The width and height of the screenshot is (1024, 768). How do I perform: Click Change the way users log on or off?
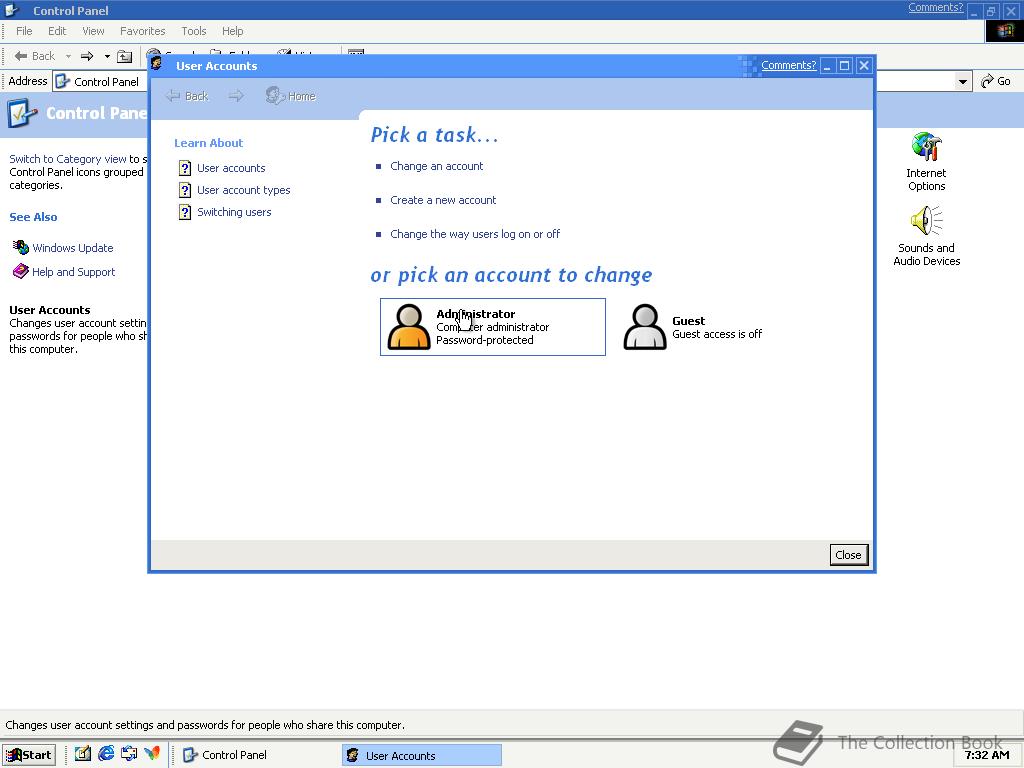(x=475, y=234)
